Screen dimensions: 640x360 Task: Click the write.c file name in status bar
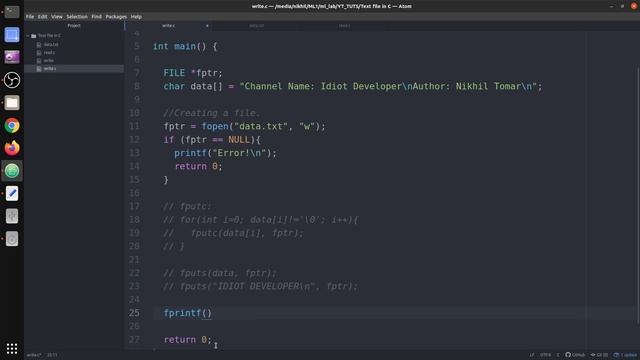[x=34, y=355]
